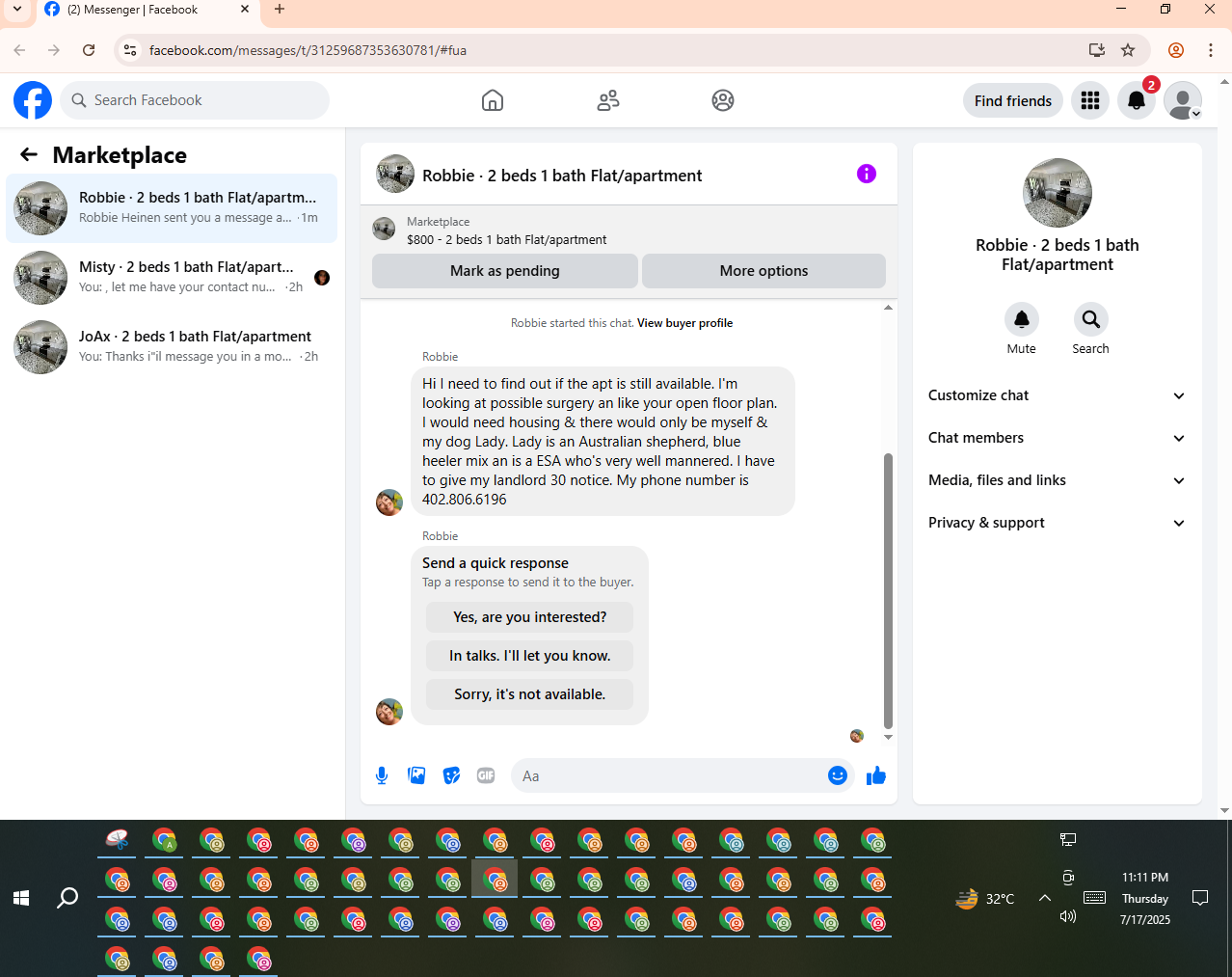Mark the listing as pending

(505, 271)
